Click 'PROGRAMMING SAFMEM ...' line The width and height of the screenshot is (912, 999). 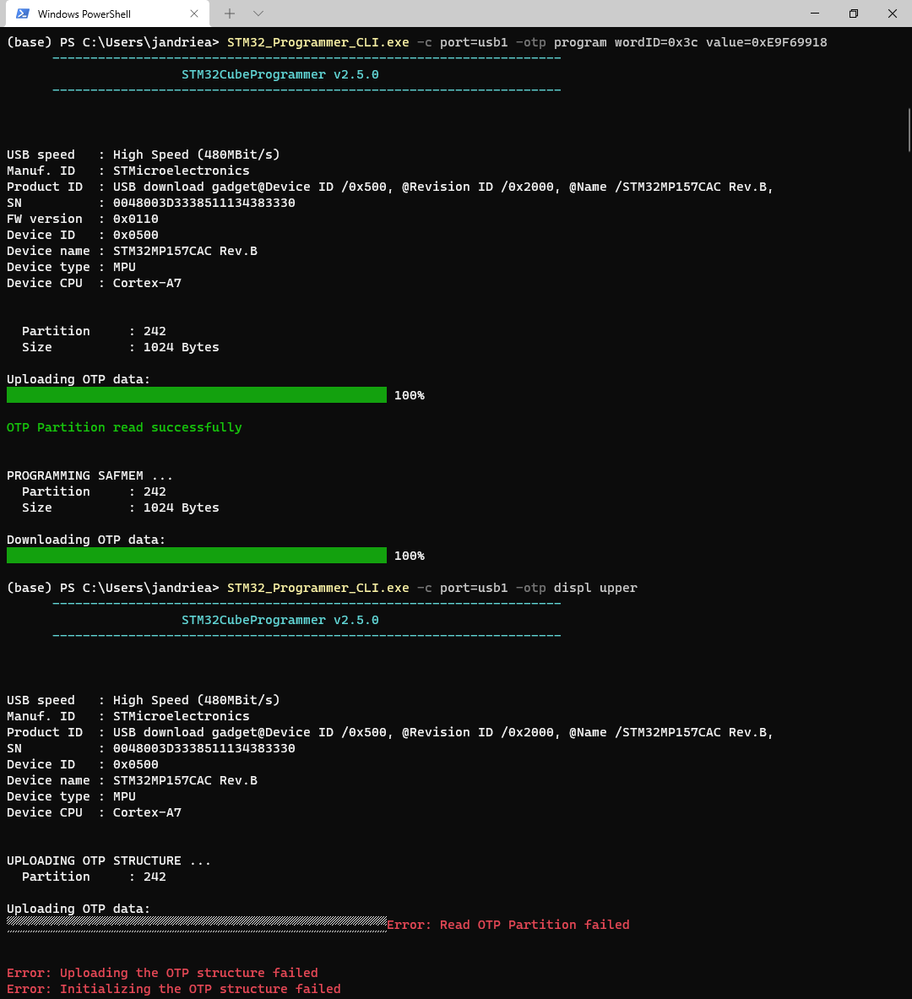coord(89,475)
